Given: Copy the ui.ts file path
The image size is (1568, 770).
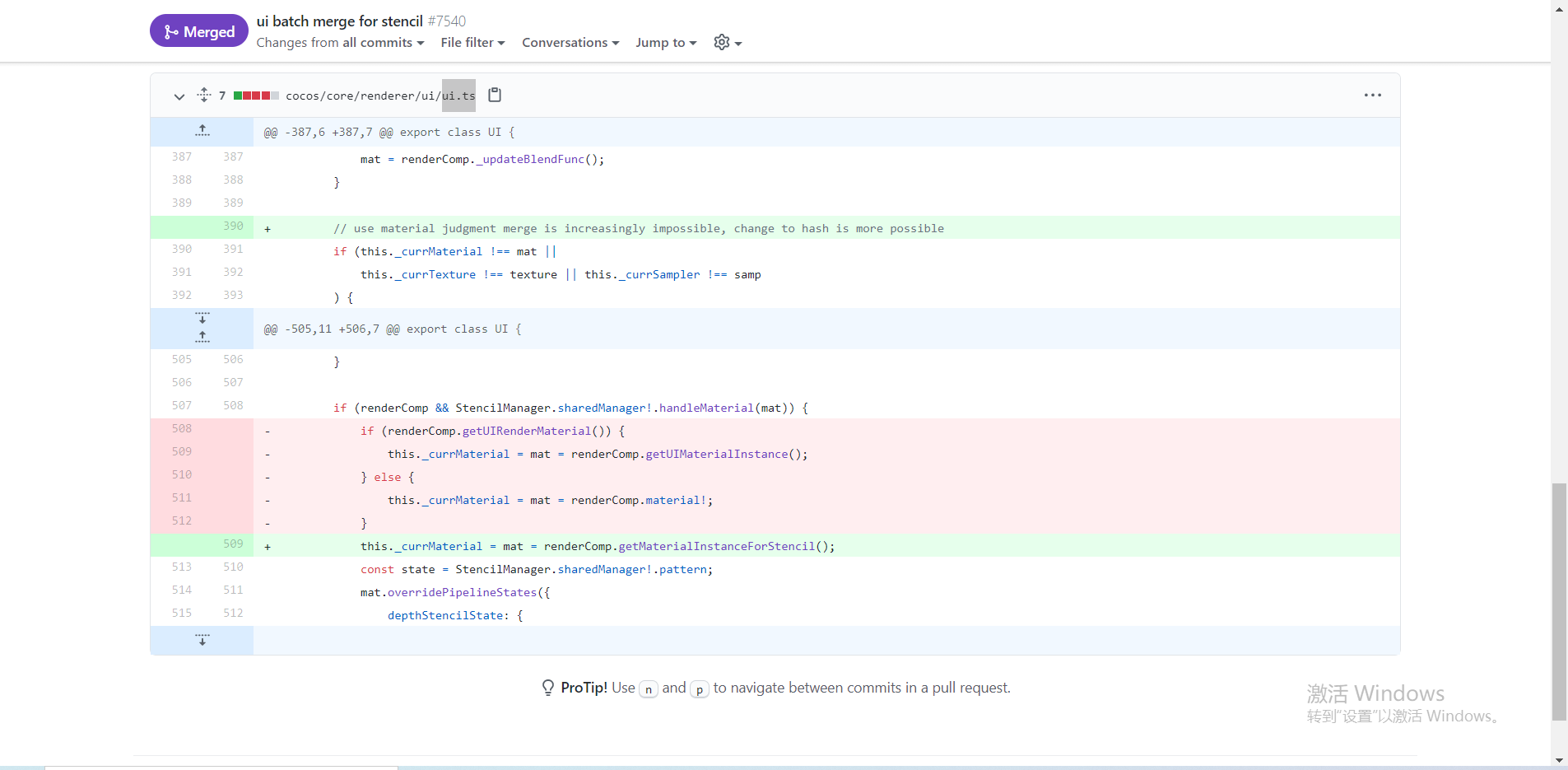Looking at the screenshot, I should [x=495, y=95].
